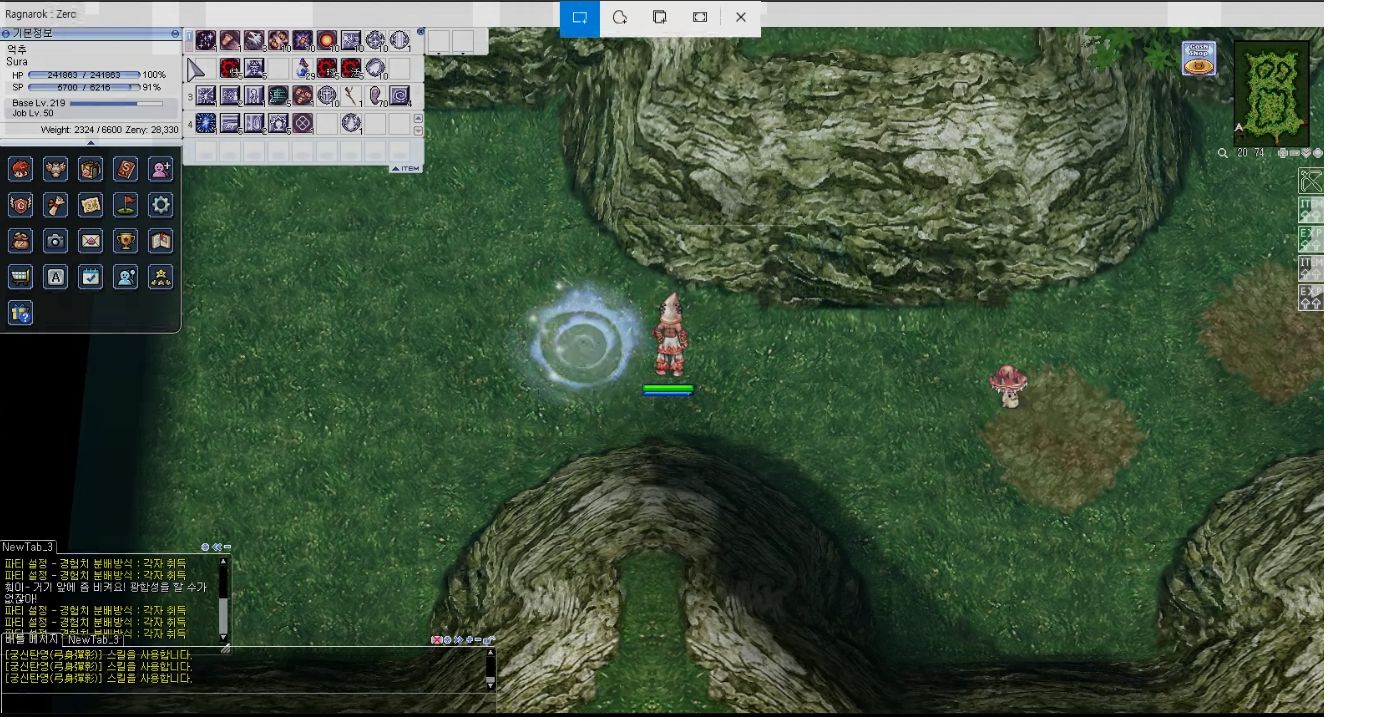
Task: Open the settings gear menu icon
Action: (x=161, y=205)
